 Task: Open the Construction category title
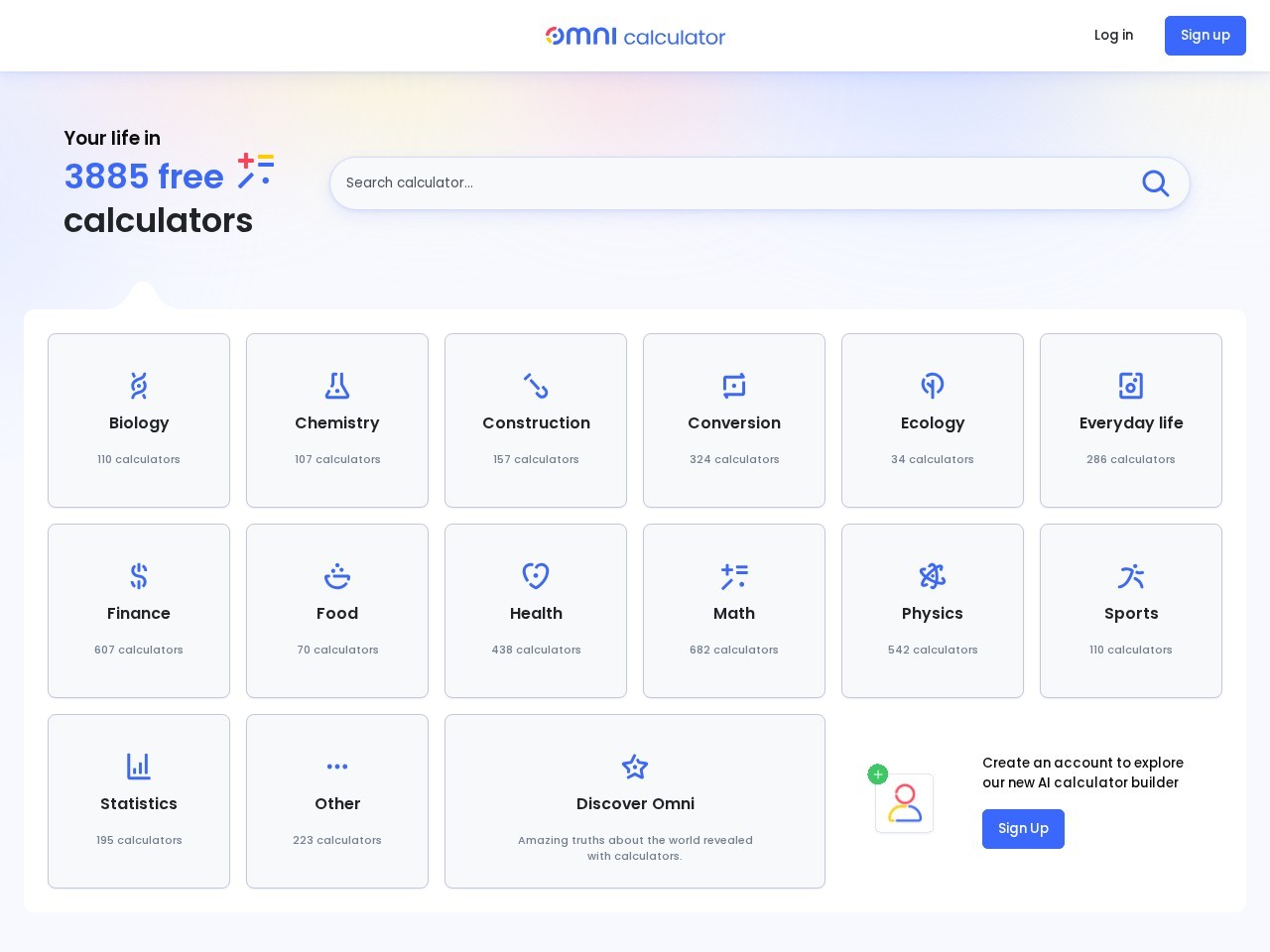coord(536,422)
